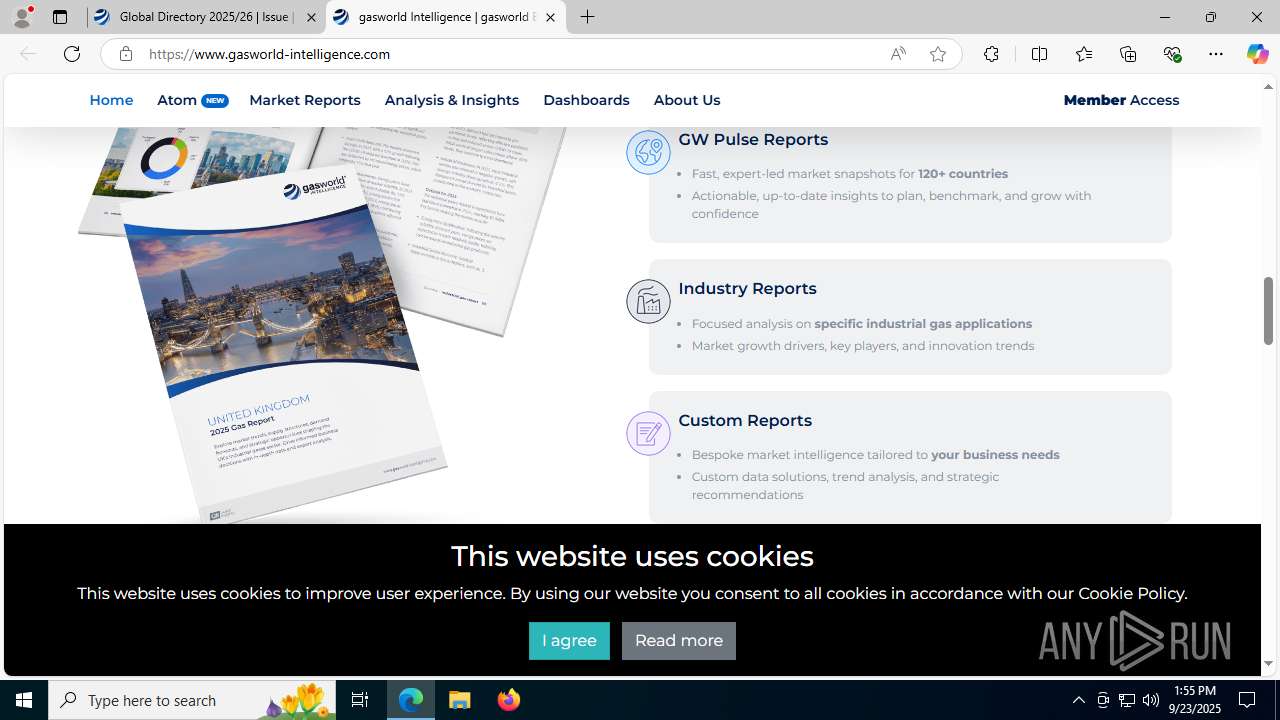Click scrollbar down arrow

[1268, 663]
